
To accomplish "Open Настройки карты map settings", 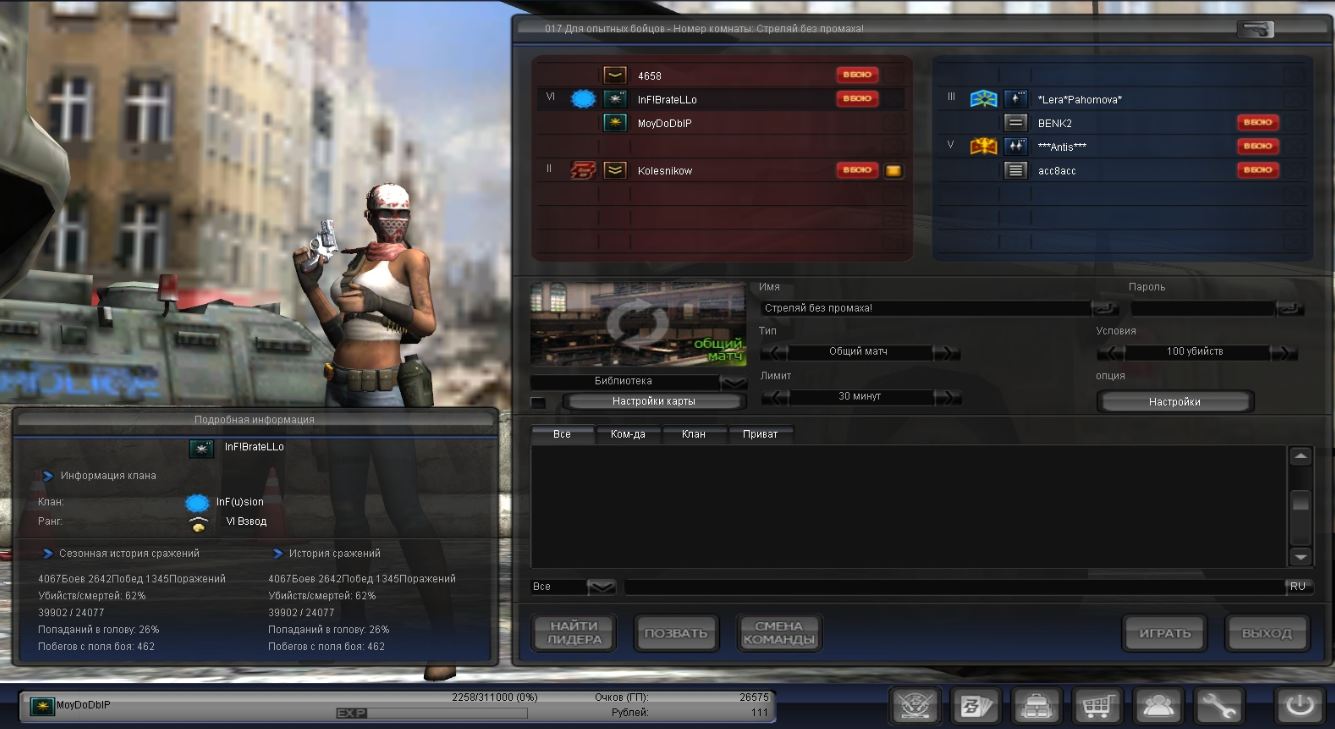I will click(x=654, y=402).
